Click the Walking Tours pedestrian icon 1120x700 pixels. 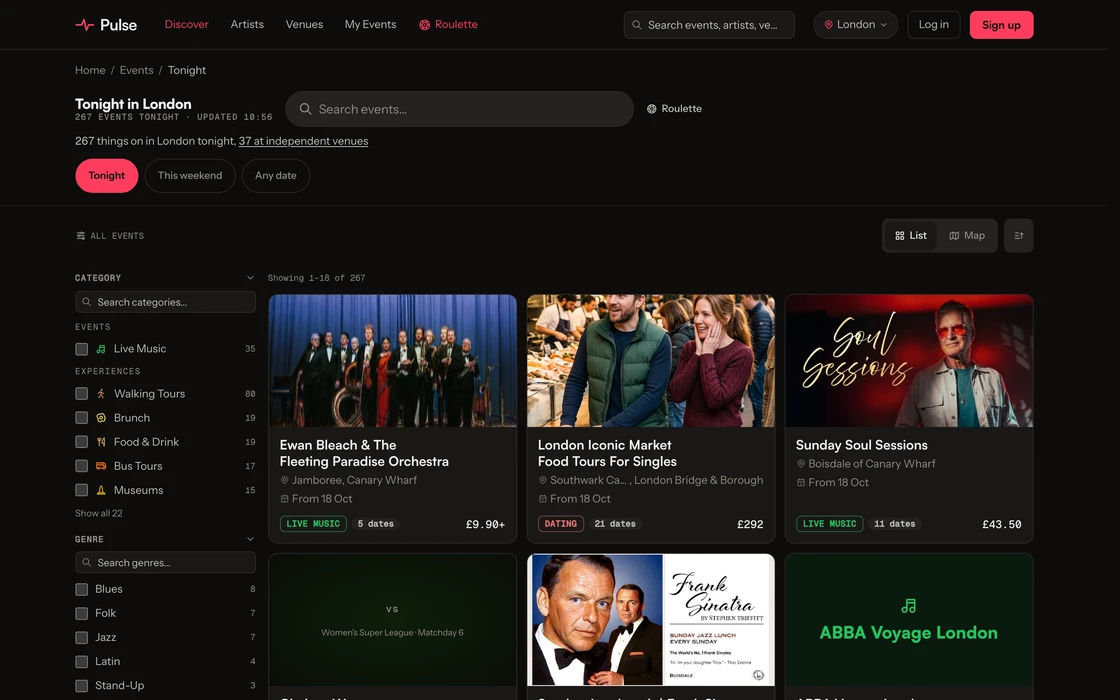point(101,394)
